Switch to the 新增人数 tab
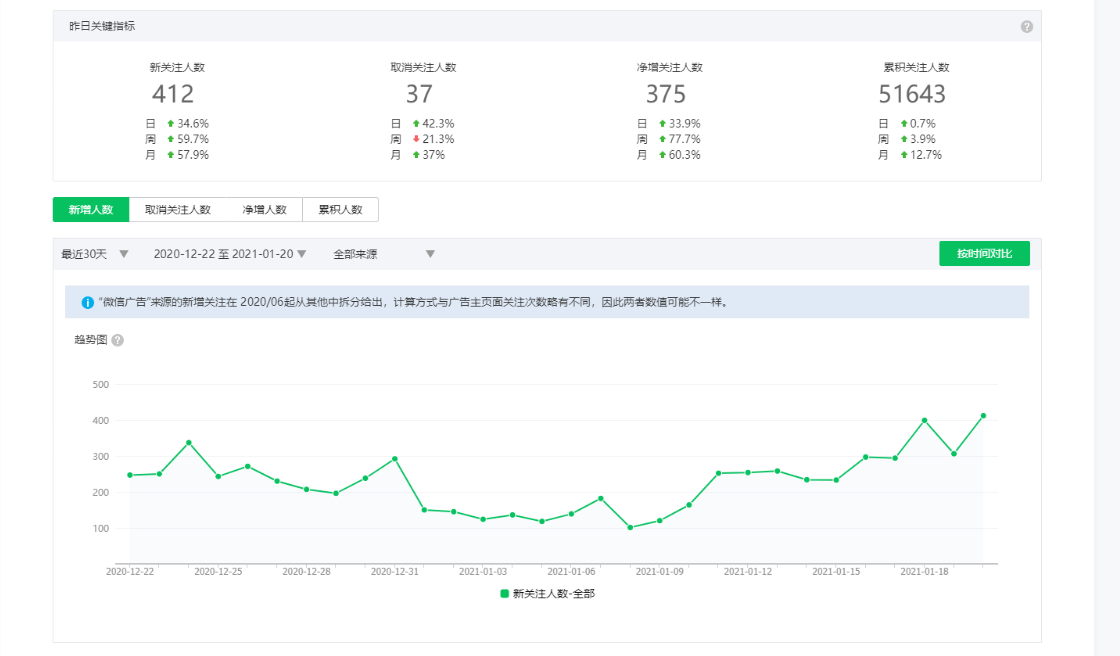This screenshot has width=1120, height=656. tap(91, 209)
